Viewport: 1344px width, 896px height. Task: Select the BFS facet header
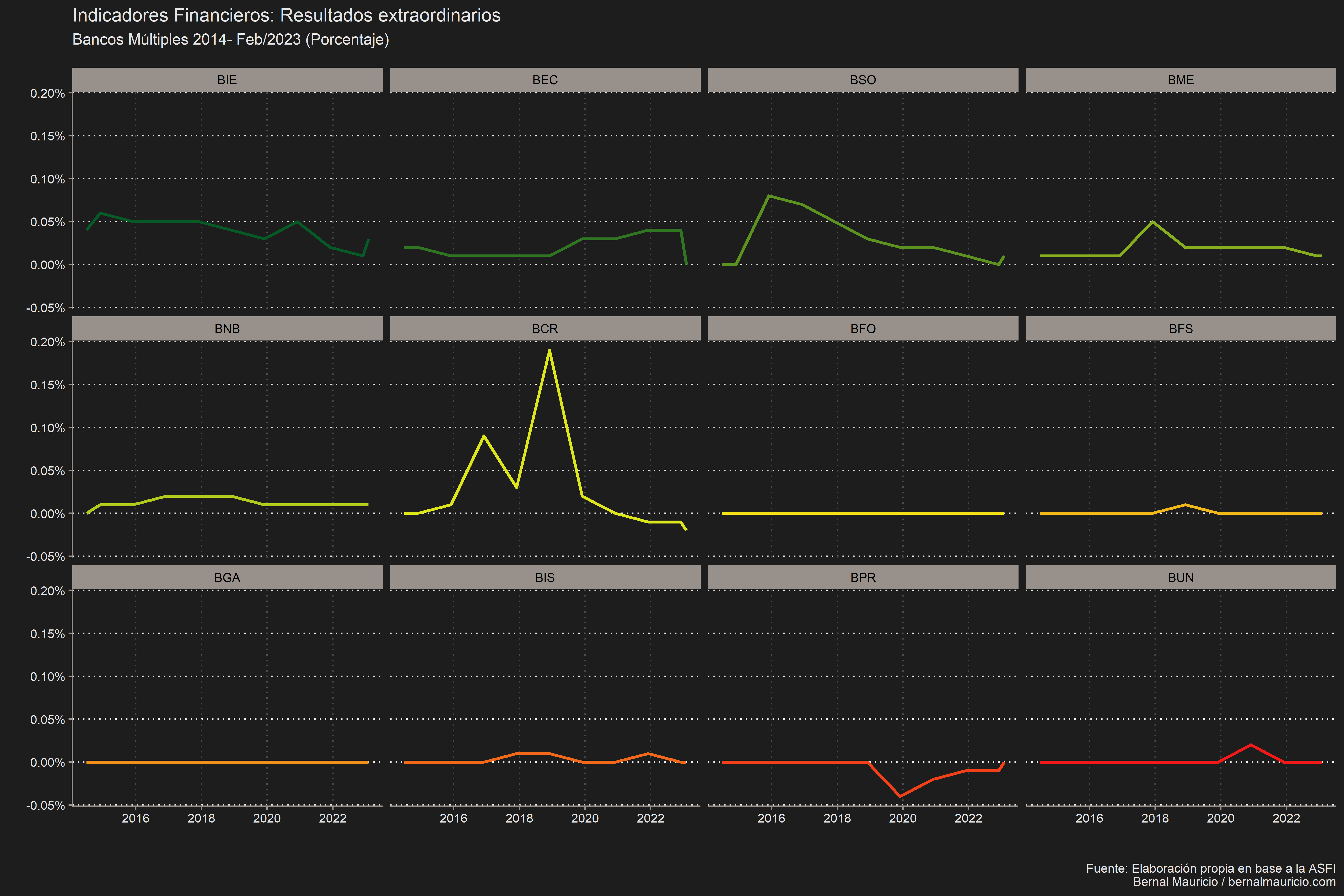coord(1180,329)
